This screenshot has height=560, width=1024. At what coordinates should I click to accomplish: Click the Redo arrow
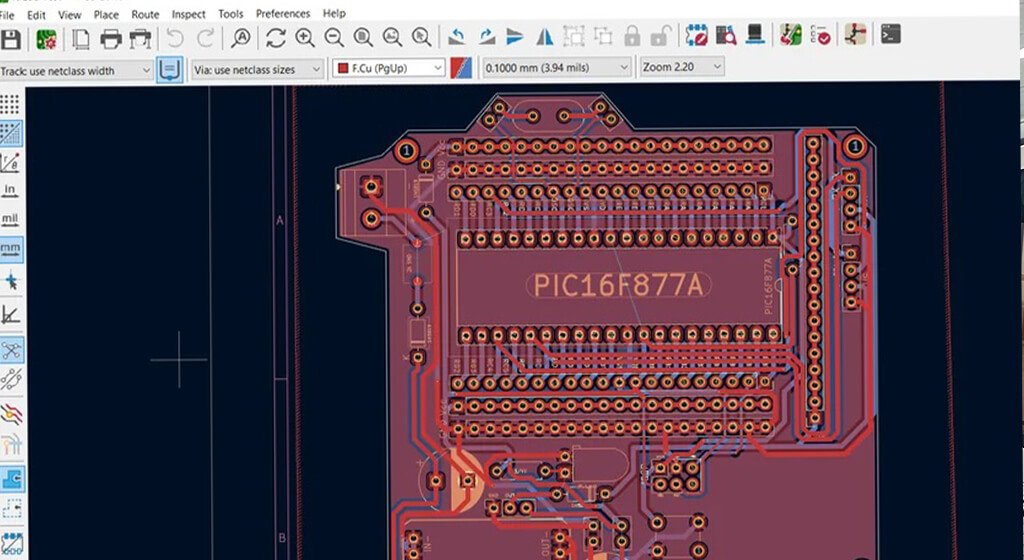click(x=205, y=39)
